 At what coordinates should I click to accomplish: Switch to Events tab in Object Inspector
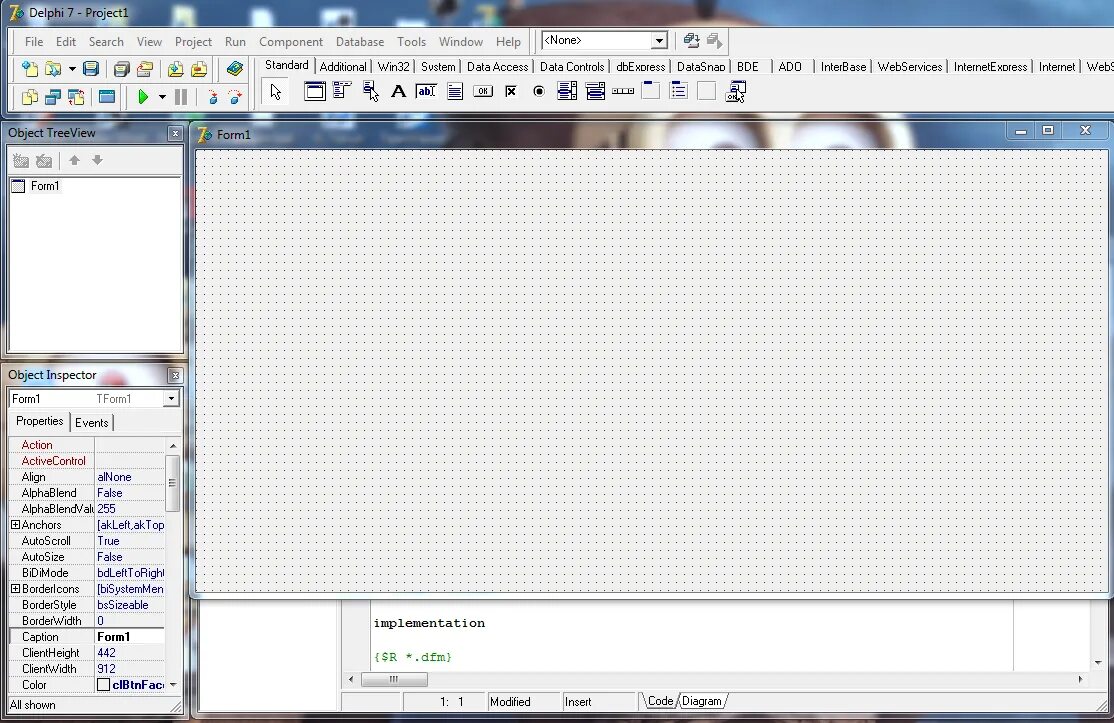click(x=92, y=423)
